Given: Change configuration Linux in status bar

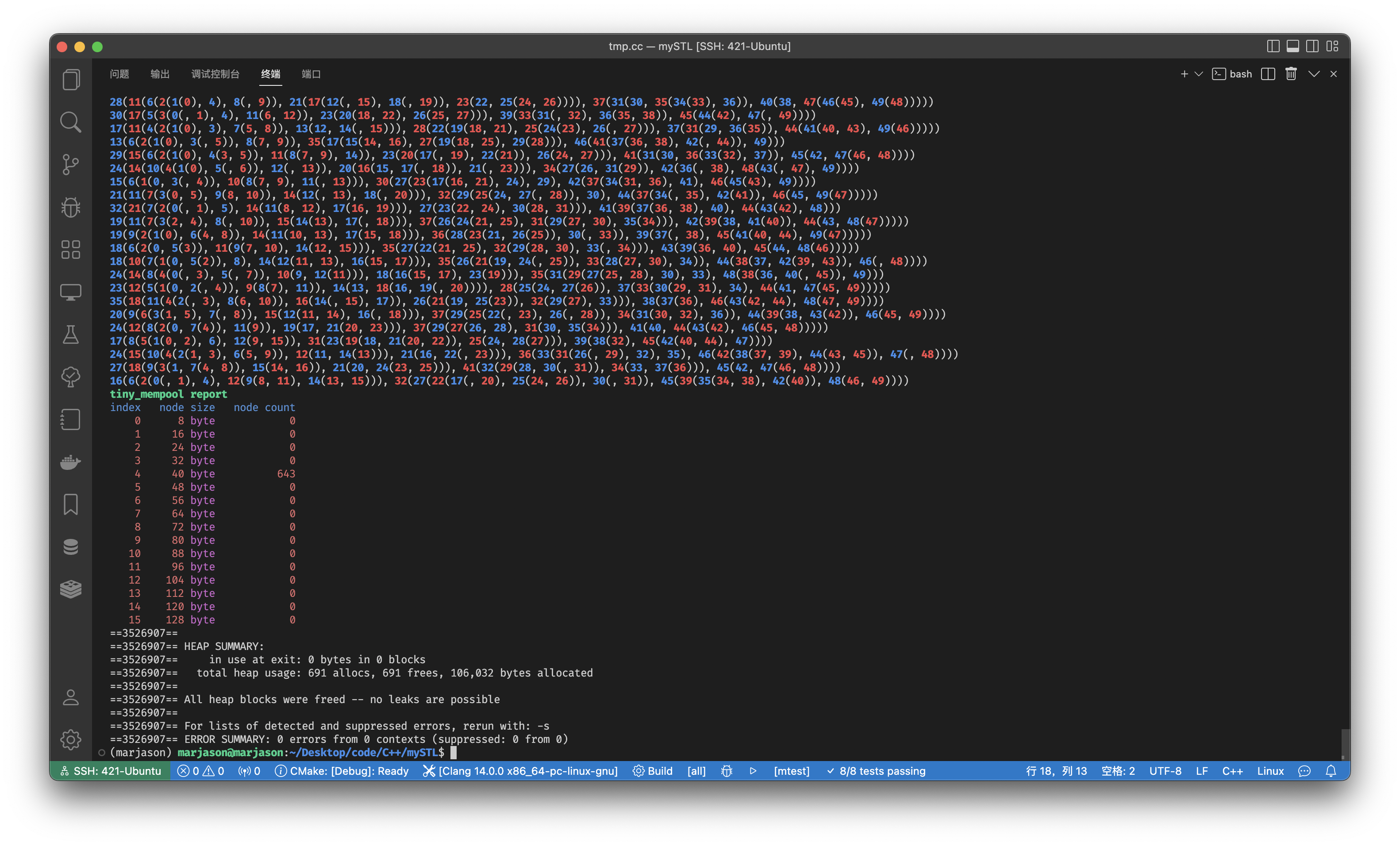Looking at the screenshot, I should 1270,771.
